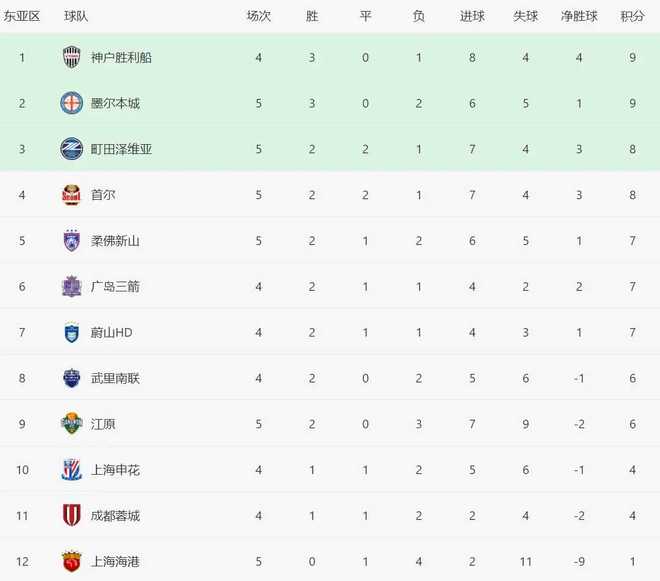Click the 神户胜利船 team logo
Screen dimensions: 660x581
coord(71,57)
